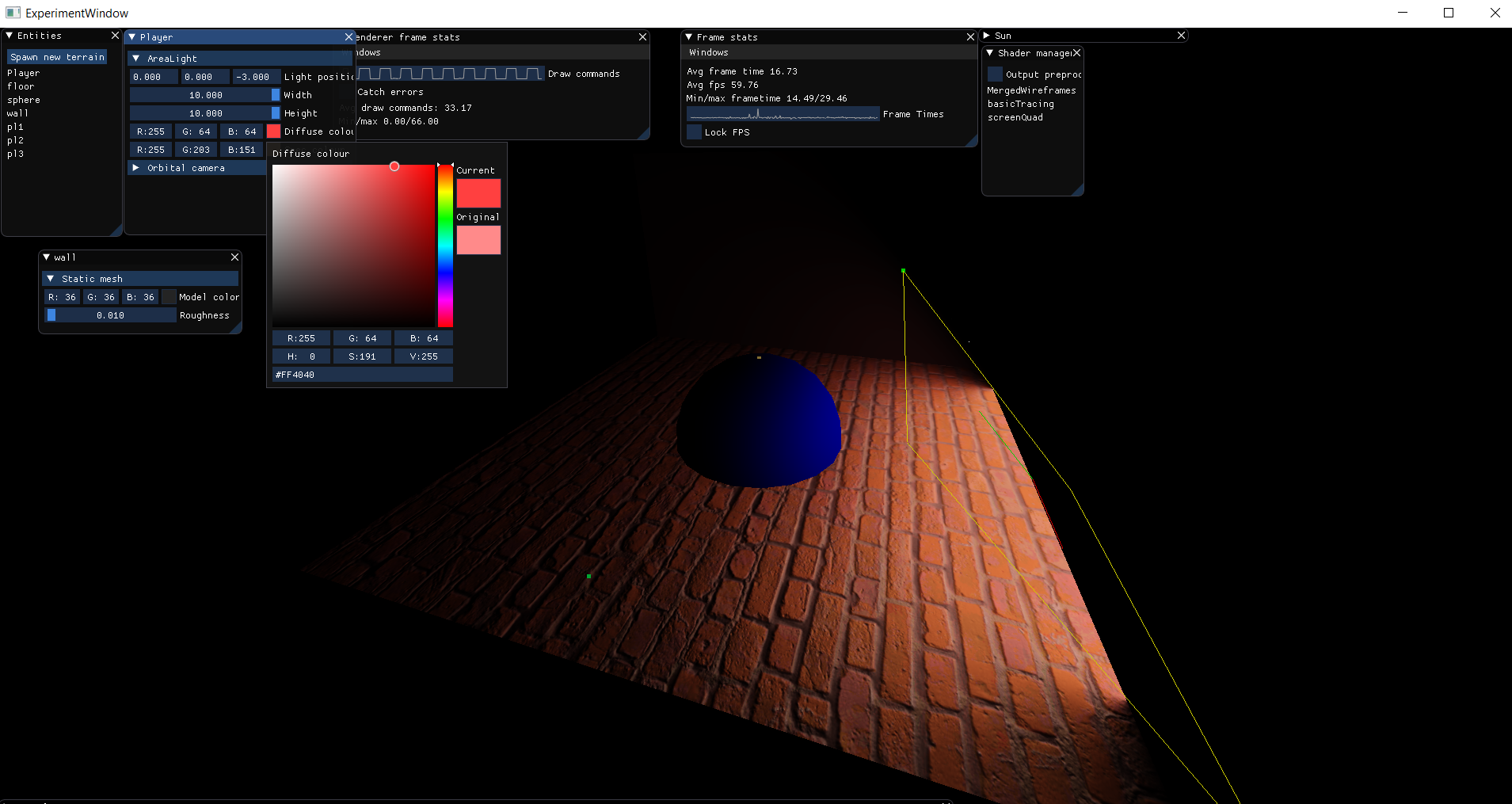Toggle Output preprocessed in Shader manager
Image resolution: width=1512 pixels, height=804 pixels.
click(996, 74)
